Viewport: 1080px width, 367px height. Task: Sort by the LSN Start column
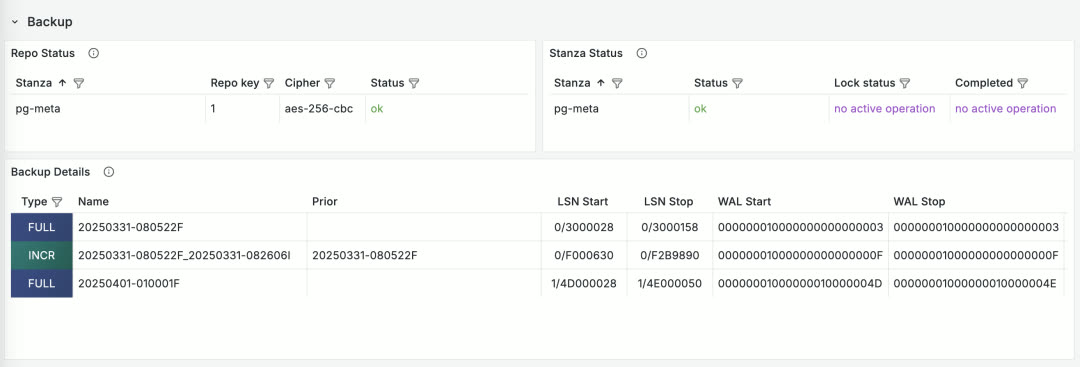pyautogui.click(x=583, y=202)
